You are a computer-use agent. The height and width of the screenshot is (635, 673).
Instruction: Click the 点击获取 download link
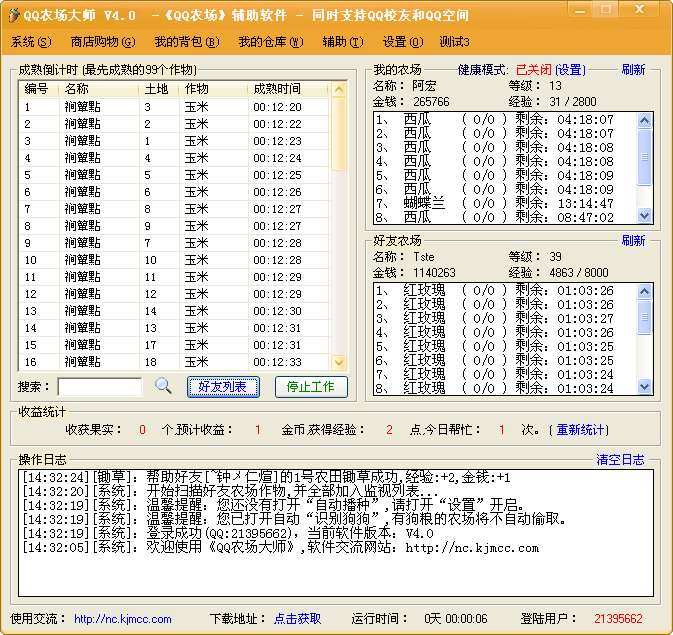298,619
